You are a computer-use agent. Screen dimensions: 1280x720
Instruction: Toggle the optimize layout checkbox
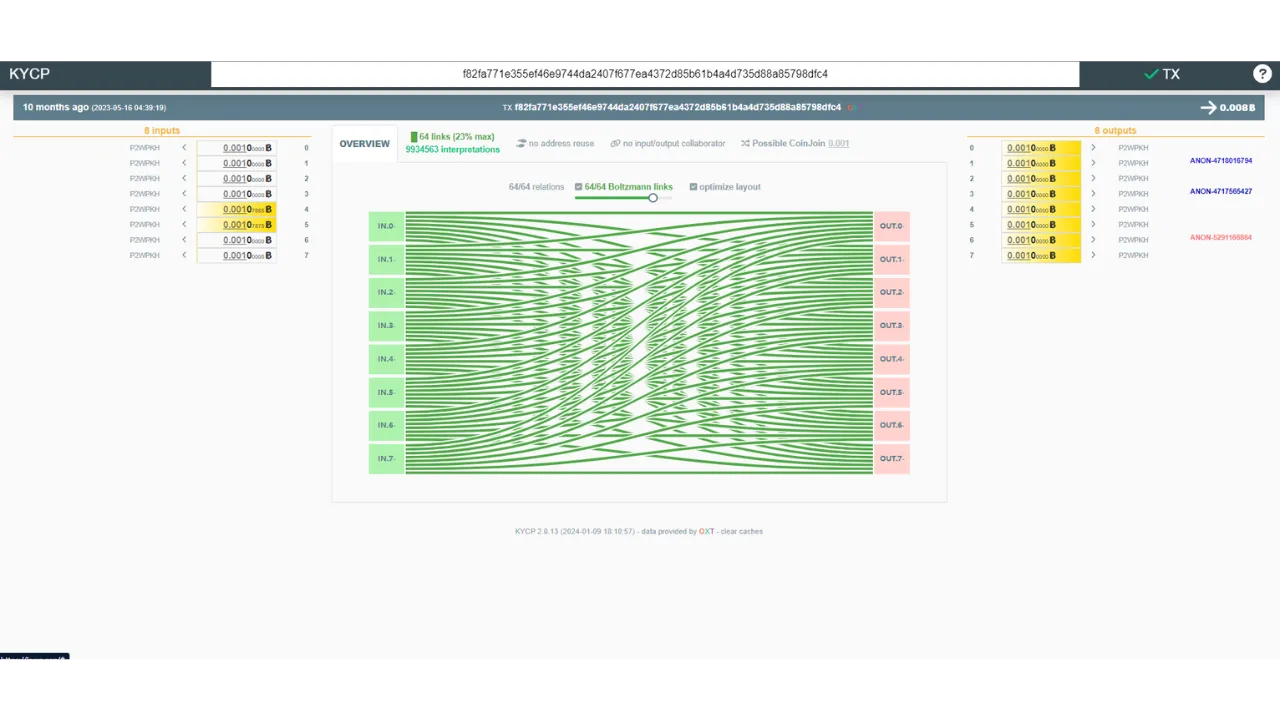(694, 187)
